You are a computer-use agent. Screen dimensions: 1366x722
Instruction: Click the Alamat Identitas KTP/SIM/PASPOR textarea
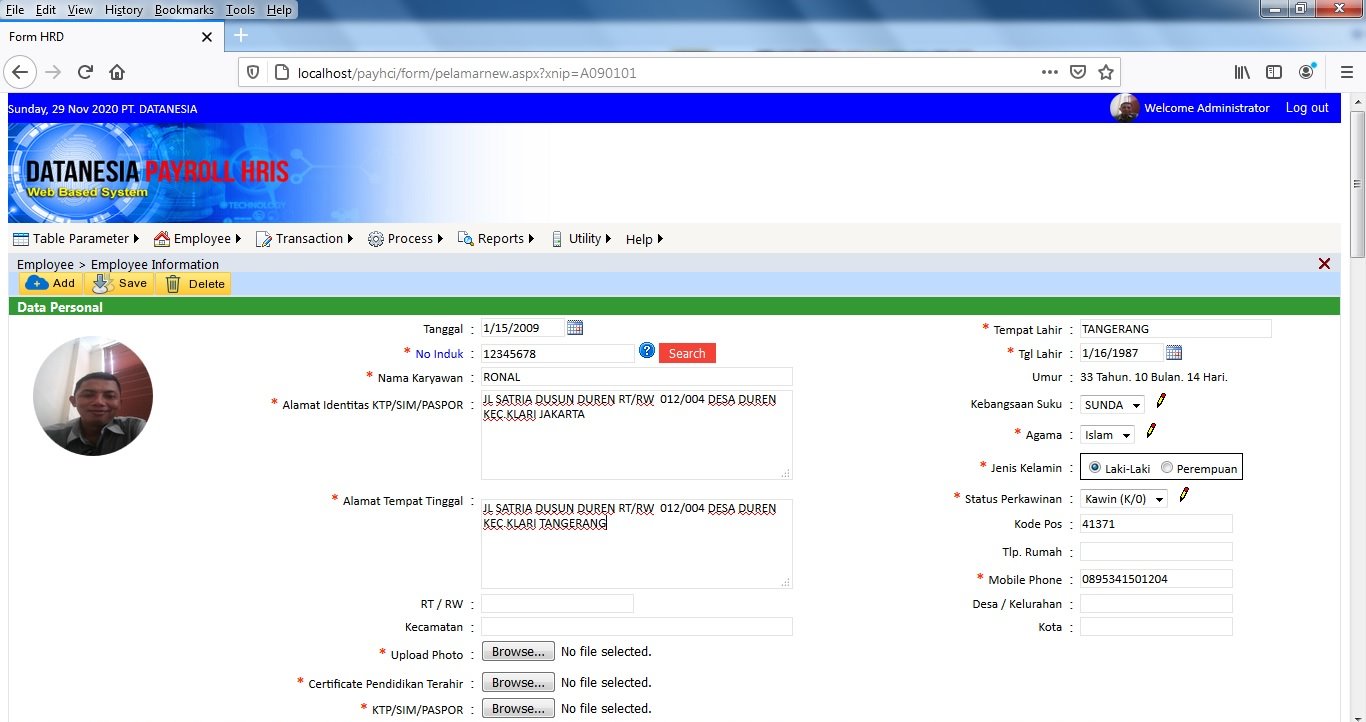click(x=637, y=435)
